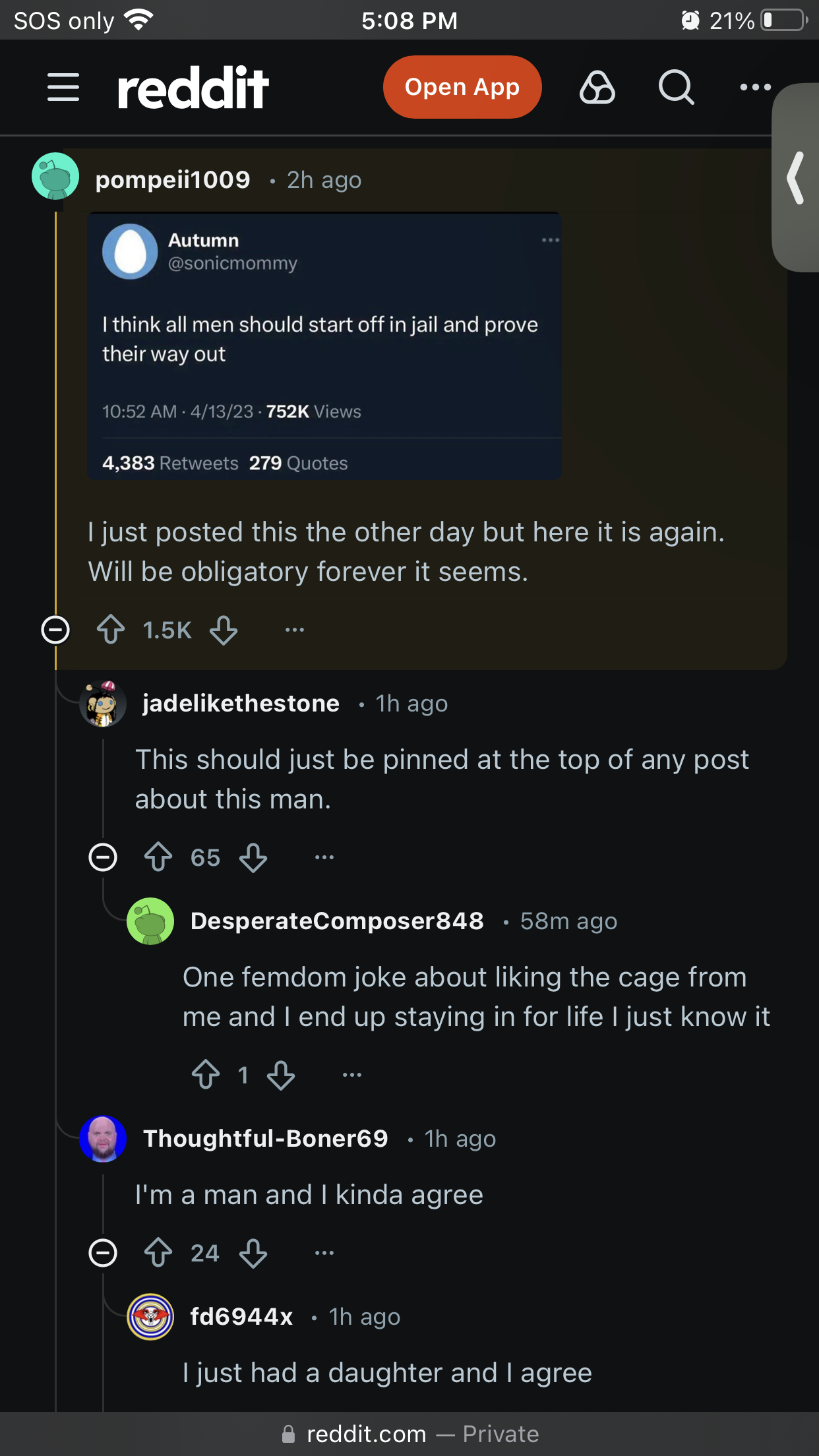Open the header three-dot overflow menu
The image size is (819, 1456).
point(755,87)
